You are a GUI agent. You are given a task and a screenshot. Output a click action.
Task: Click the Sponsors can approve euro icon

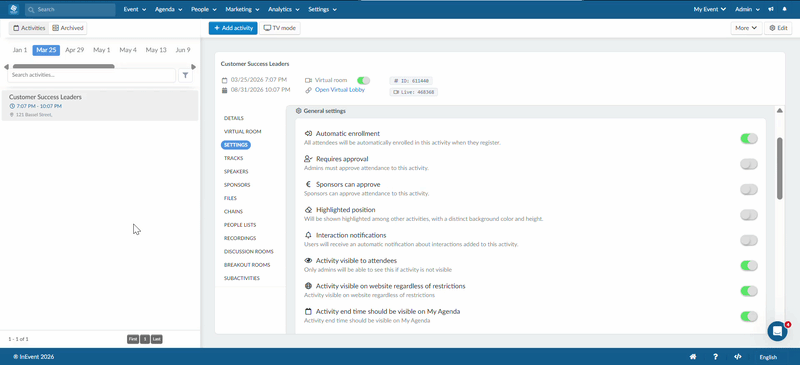308,184
